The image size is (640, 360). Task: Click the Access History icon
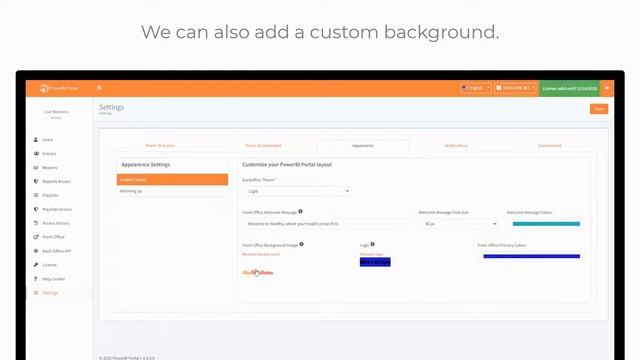coord(36,223)
